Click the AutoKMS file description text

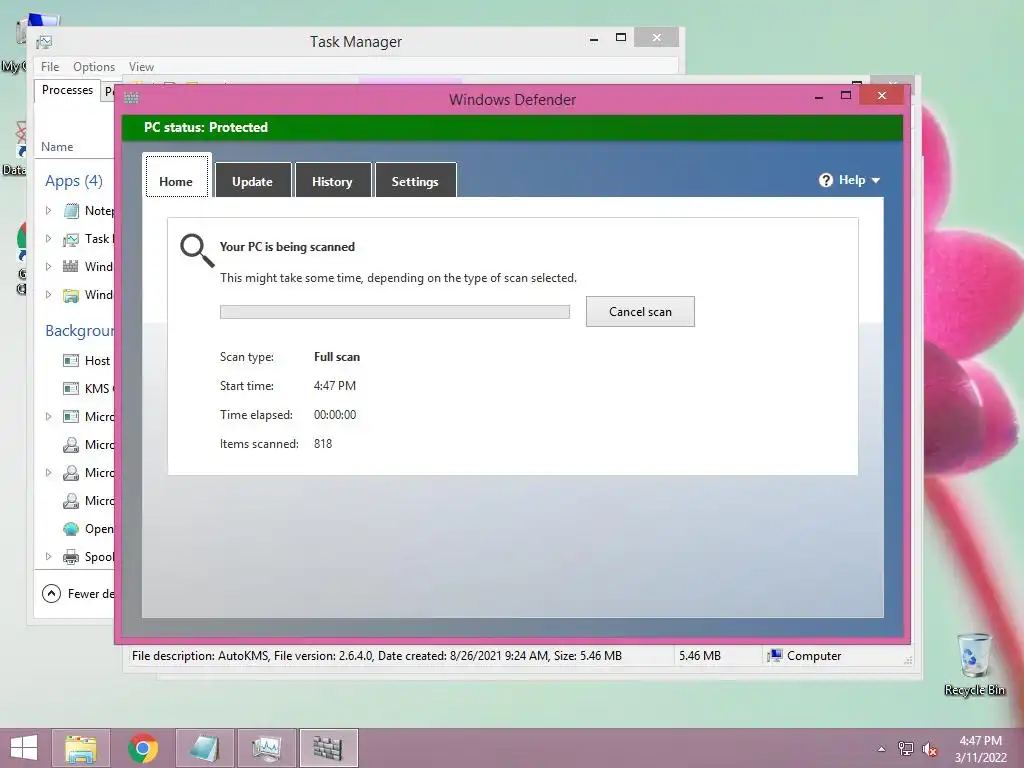pyautogui.click(x=377, y=656)
